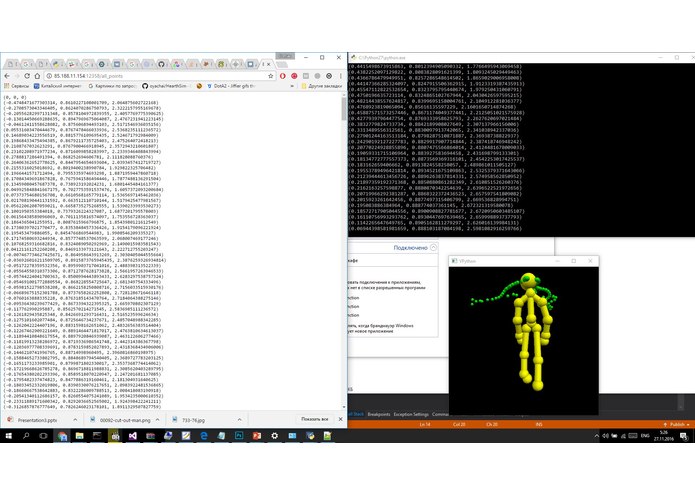Switch to Exception Settings tab in Visual Studio
The image size is (695, 494).
pos(411,414)
